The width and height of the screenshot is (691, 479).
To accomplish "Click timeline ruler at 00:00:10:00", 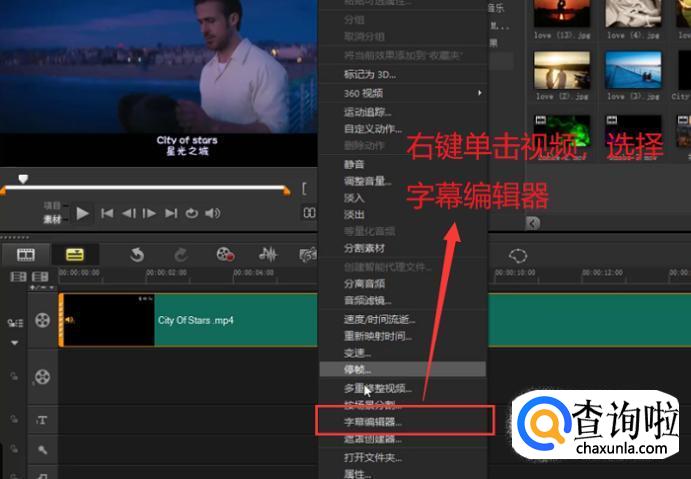I will click(x=515, y=273).
